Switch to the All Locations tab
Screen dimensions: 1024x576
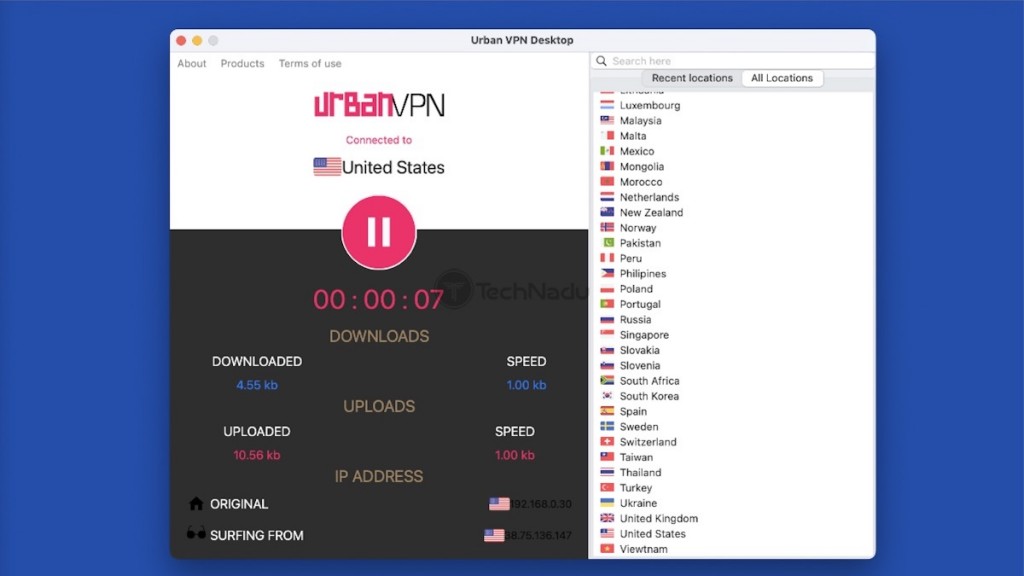click(782, 78)
